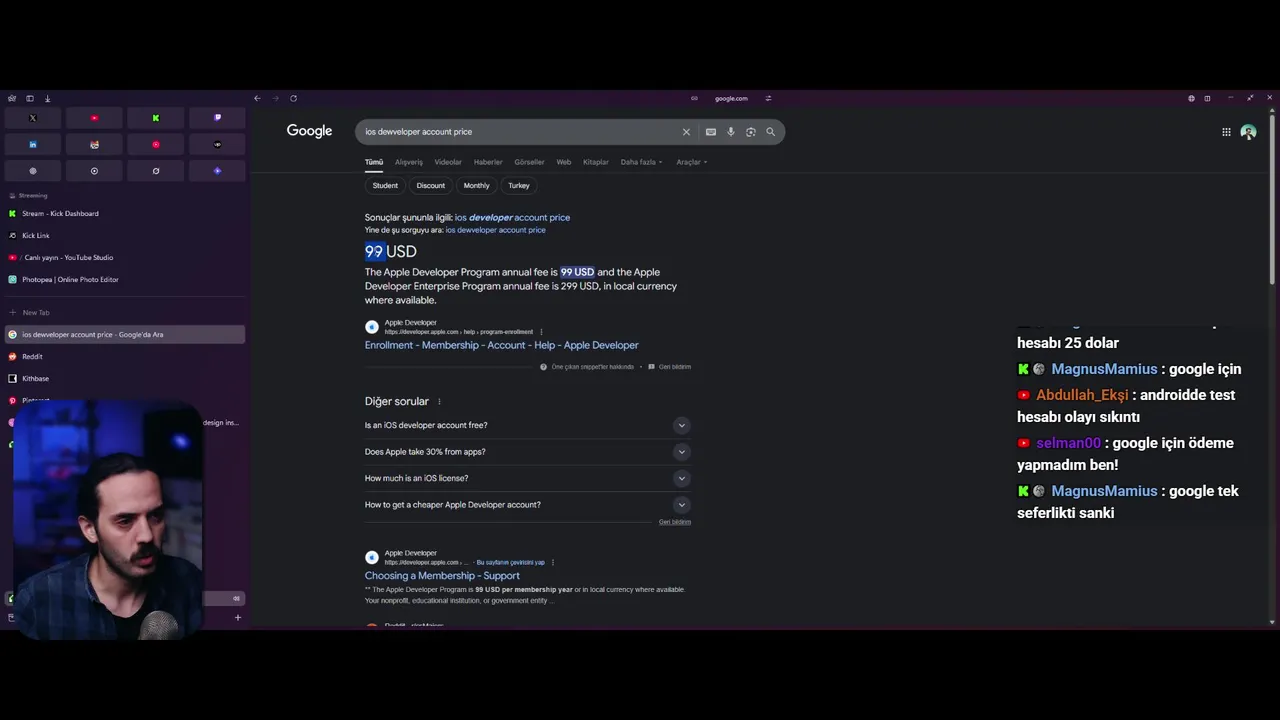Click the plus icon below the sidebar
This screenshot has height=720, width=1280.
point(238,617)
